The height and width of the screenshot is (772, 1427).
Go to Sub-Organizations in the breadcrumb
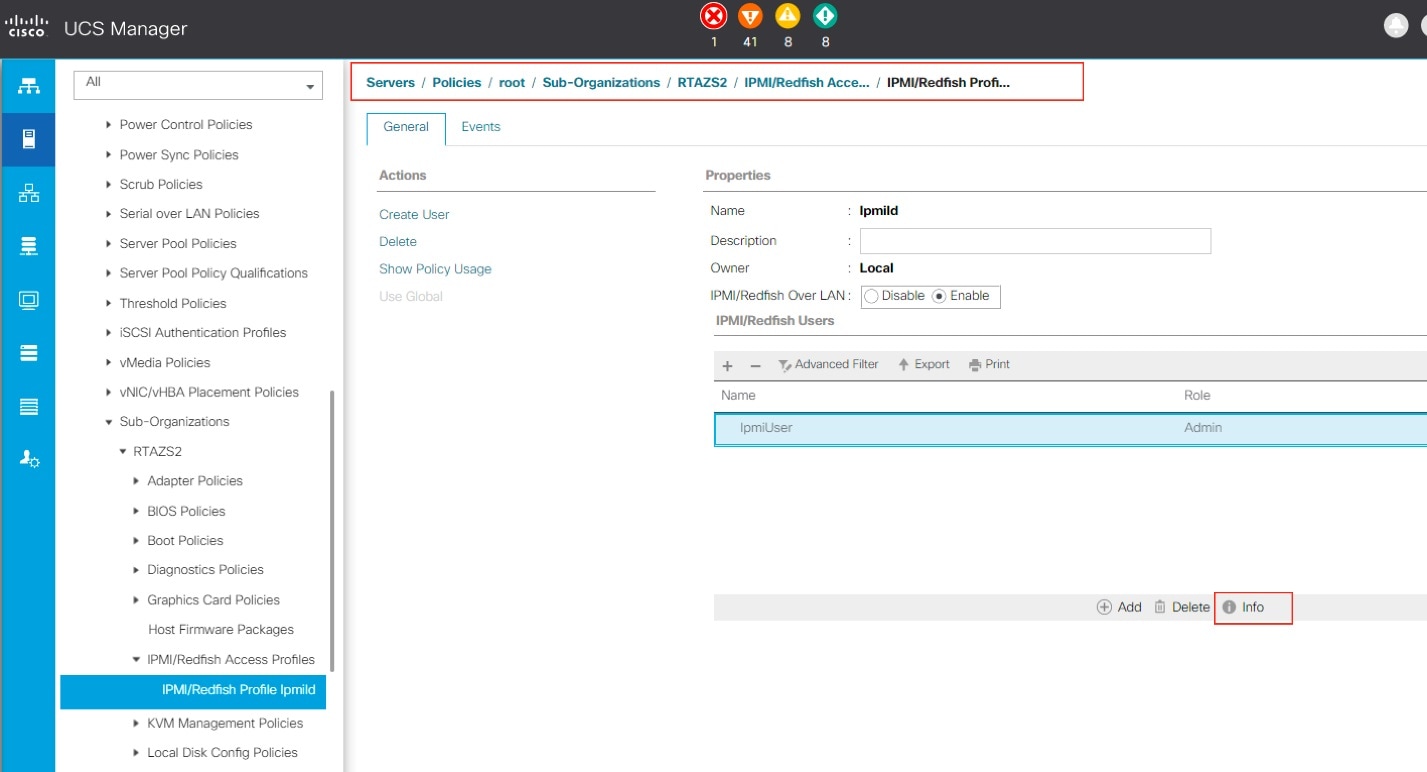(601, 83)
